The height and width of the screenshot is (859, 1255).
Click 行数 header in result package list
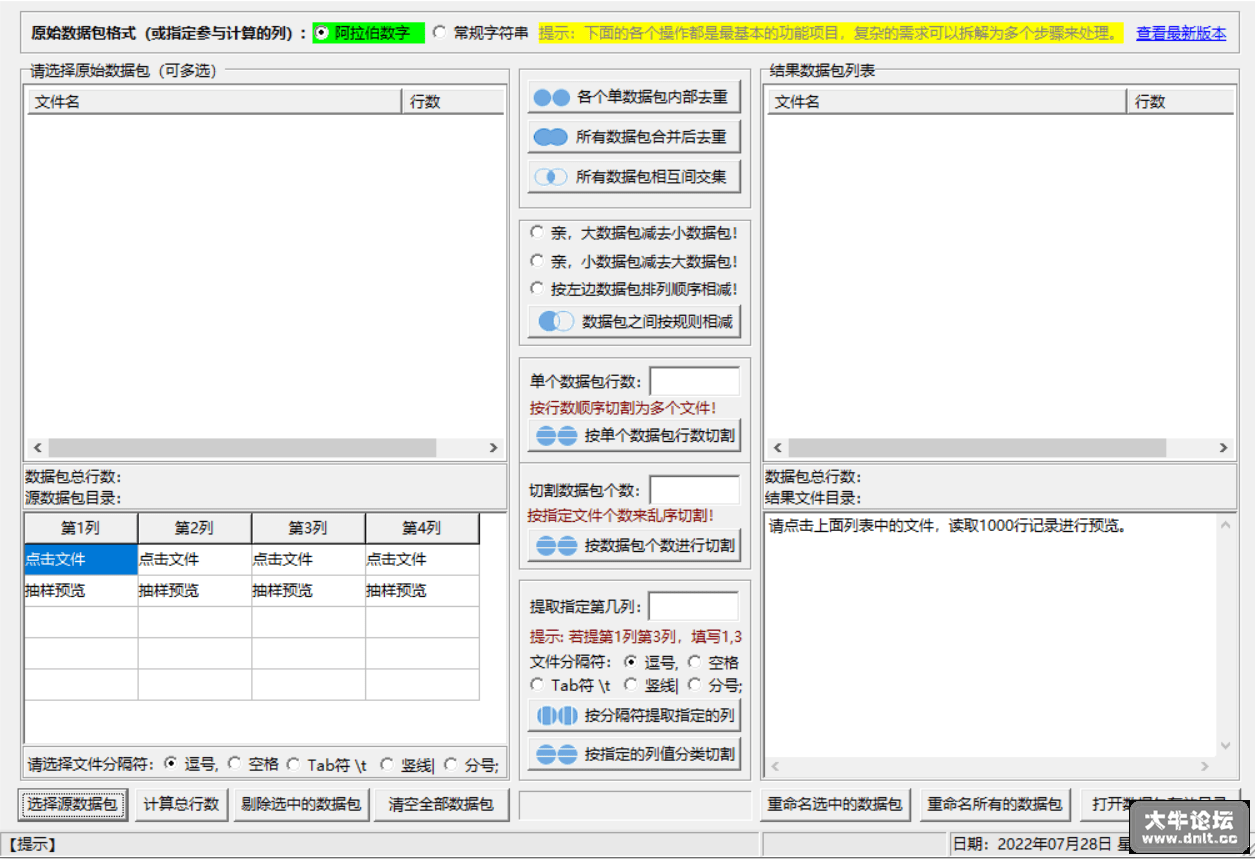pos(1181,101)
